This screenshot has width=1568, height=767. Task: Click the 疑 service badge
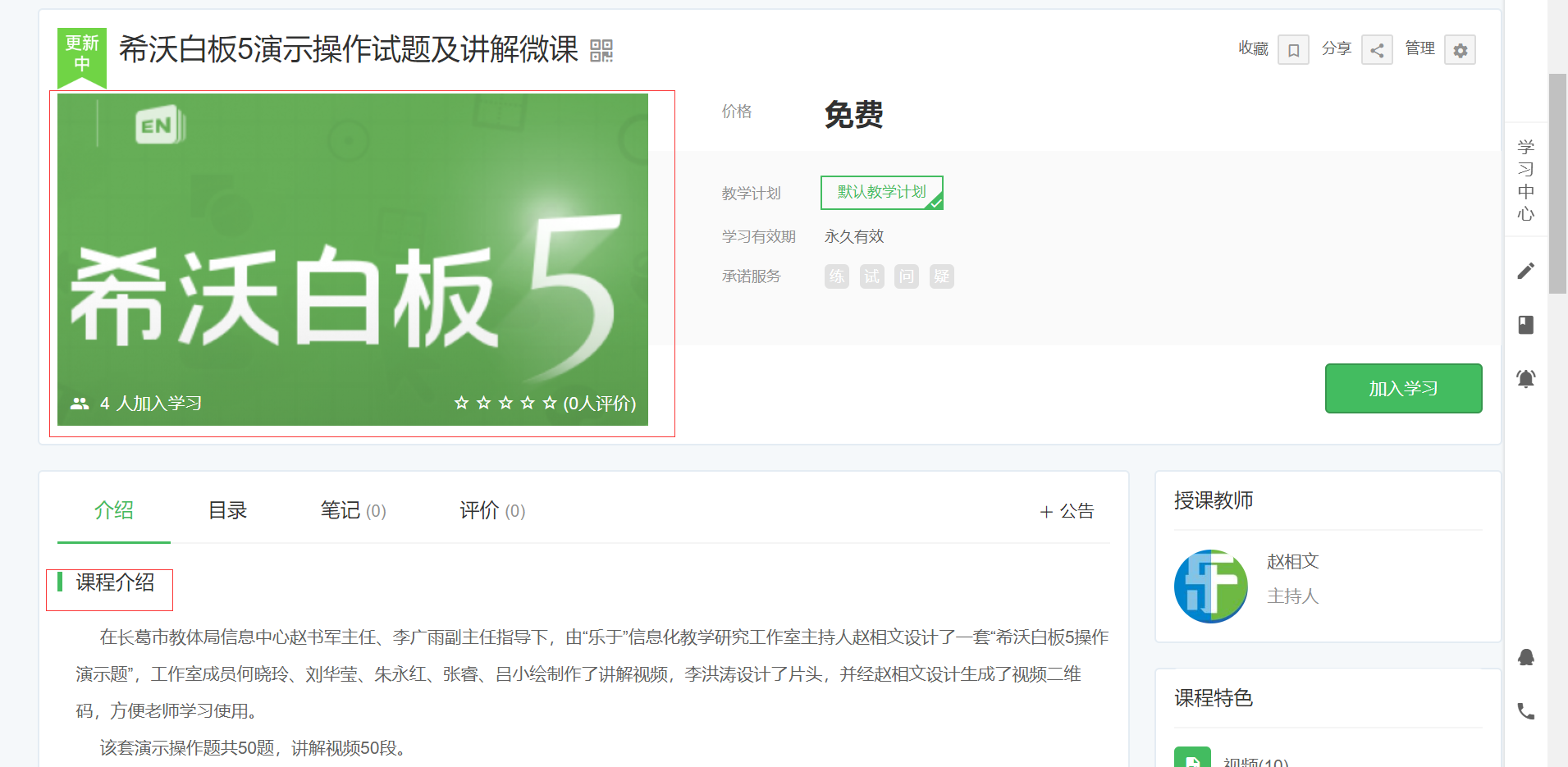tap(942, 276)
